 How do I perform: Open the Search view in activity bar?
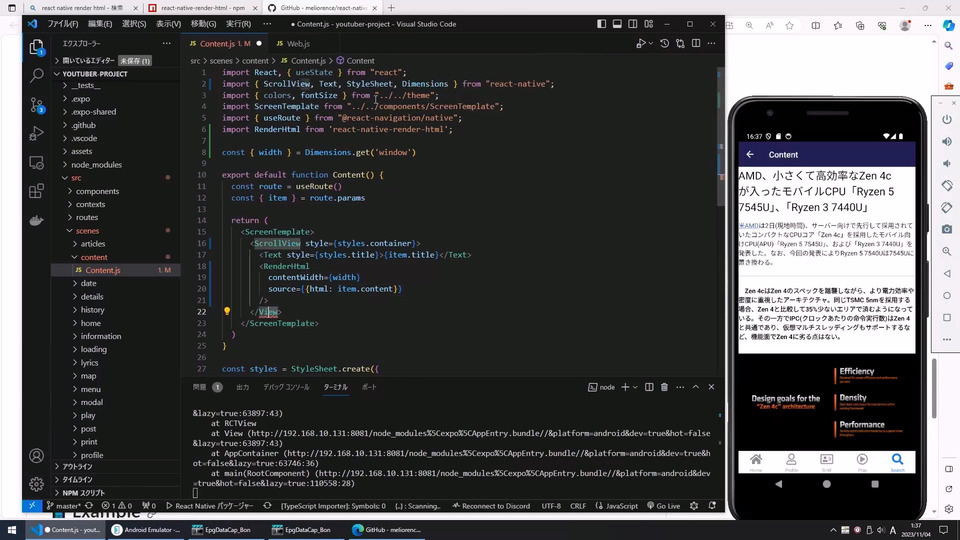36,75
